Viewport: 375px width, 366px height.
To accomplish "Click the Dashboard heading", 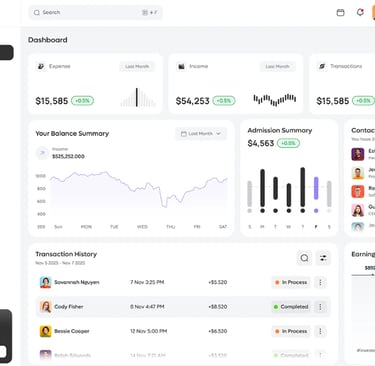I will (x=48, y=40).
